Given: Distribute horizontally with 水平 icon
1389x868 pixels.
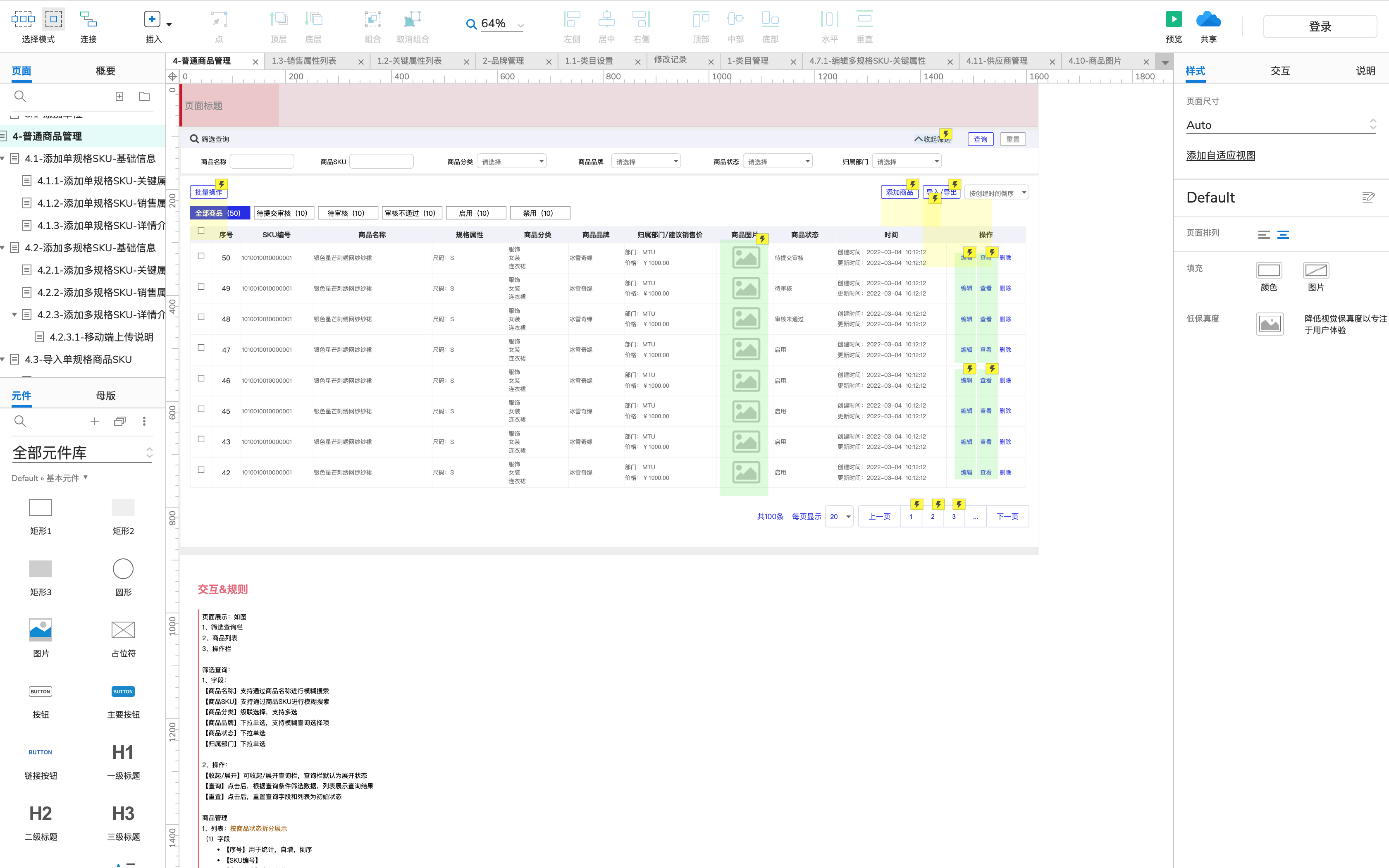Looking at the screenshot, I should pyautogui.click(x=829, y=19).
